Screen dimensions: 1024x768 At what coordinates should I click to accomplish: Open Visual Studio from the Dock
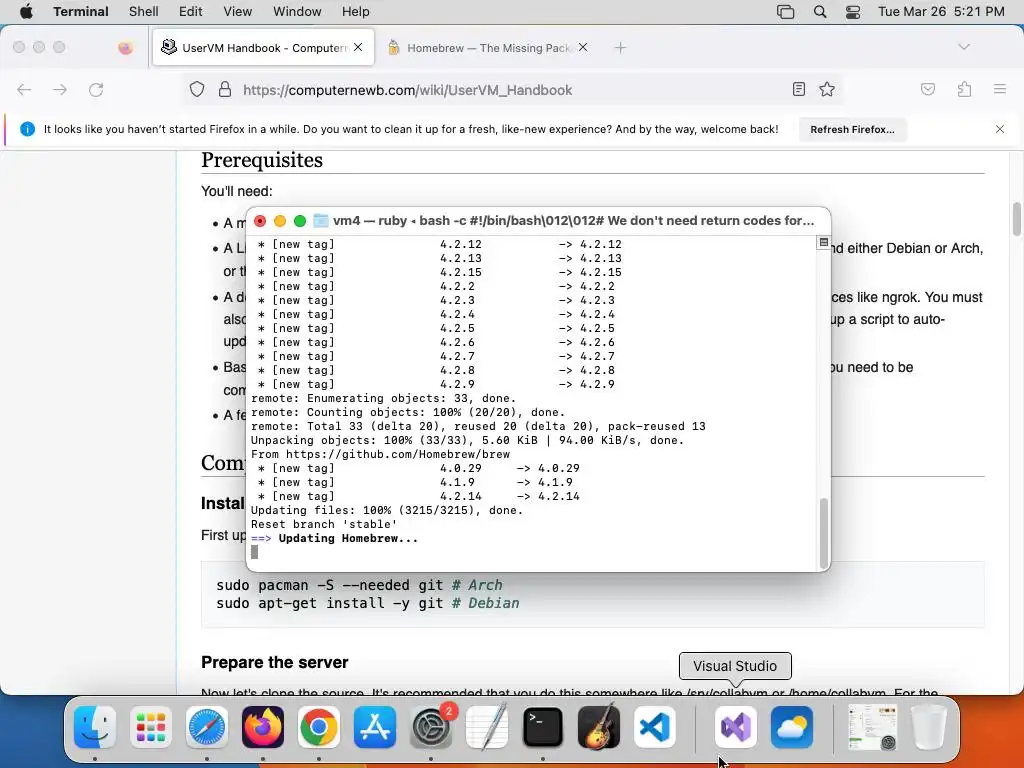tap(735, 727)
